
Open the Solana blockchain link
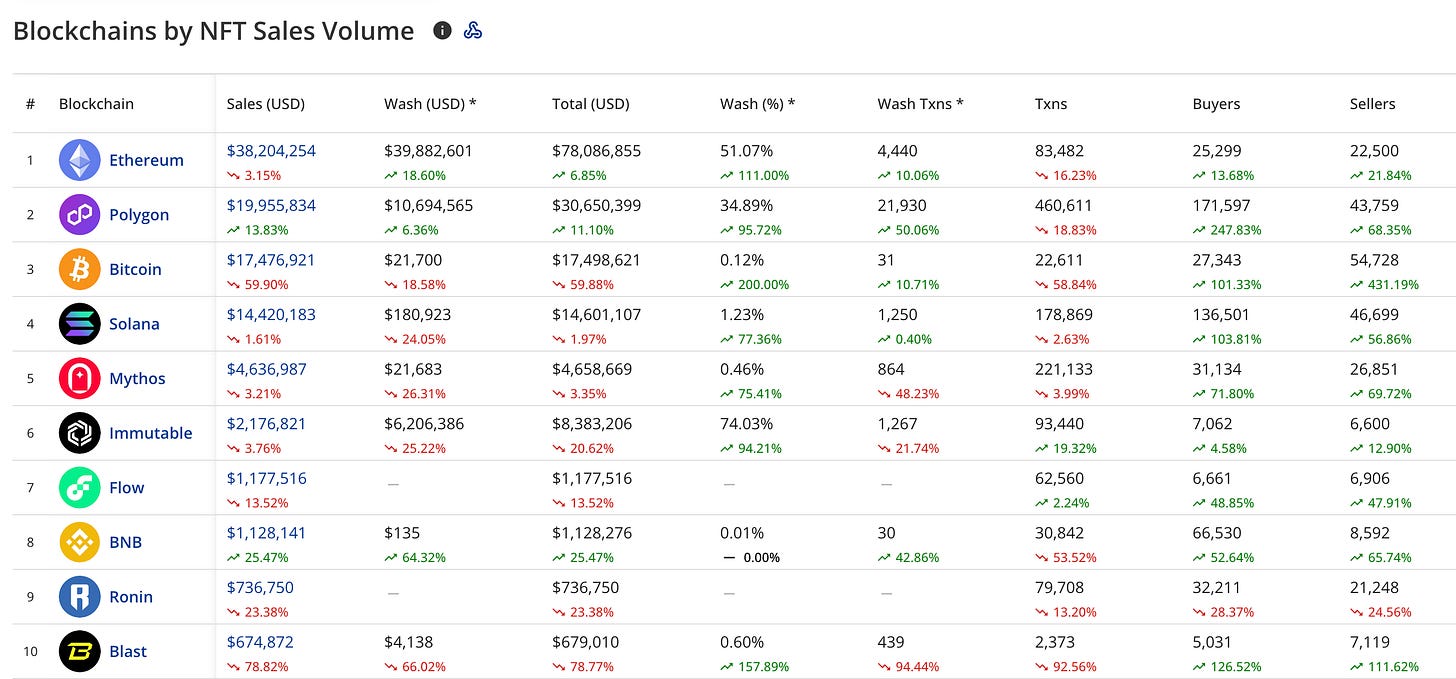134,324
